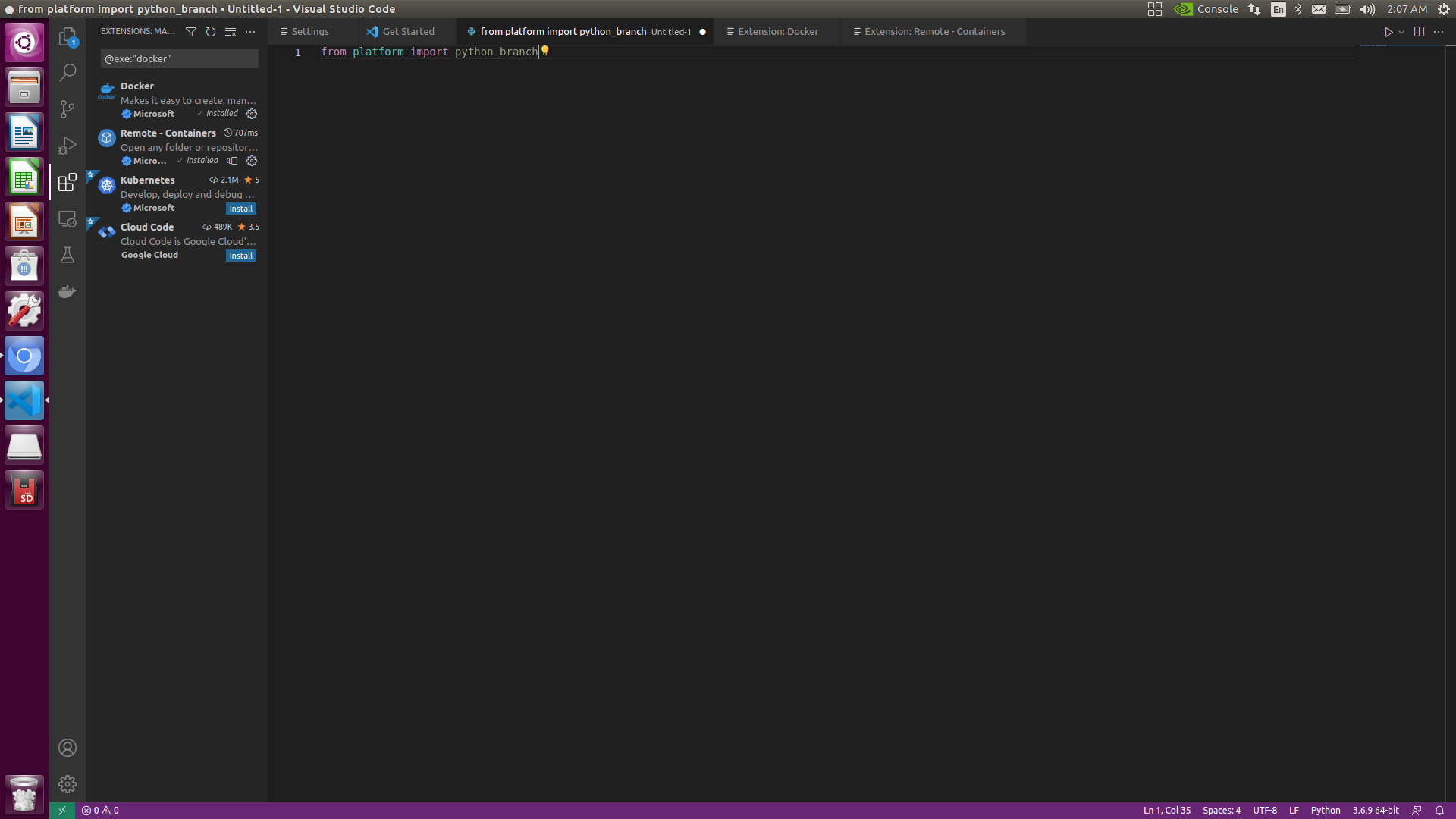
Task: Click the lightbulb code action indicator
Action: coord(545,52)
